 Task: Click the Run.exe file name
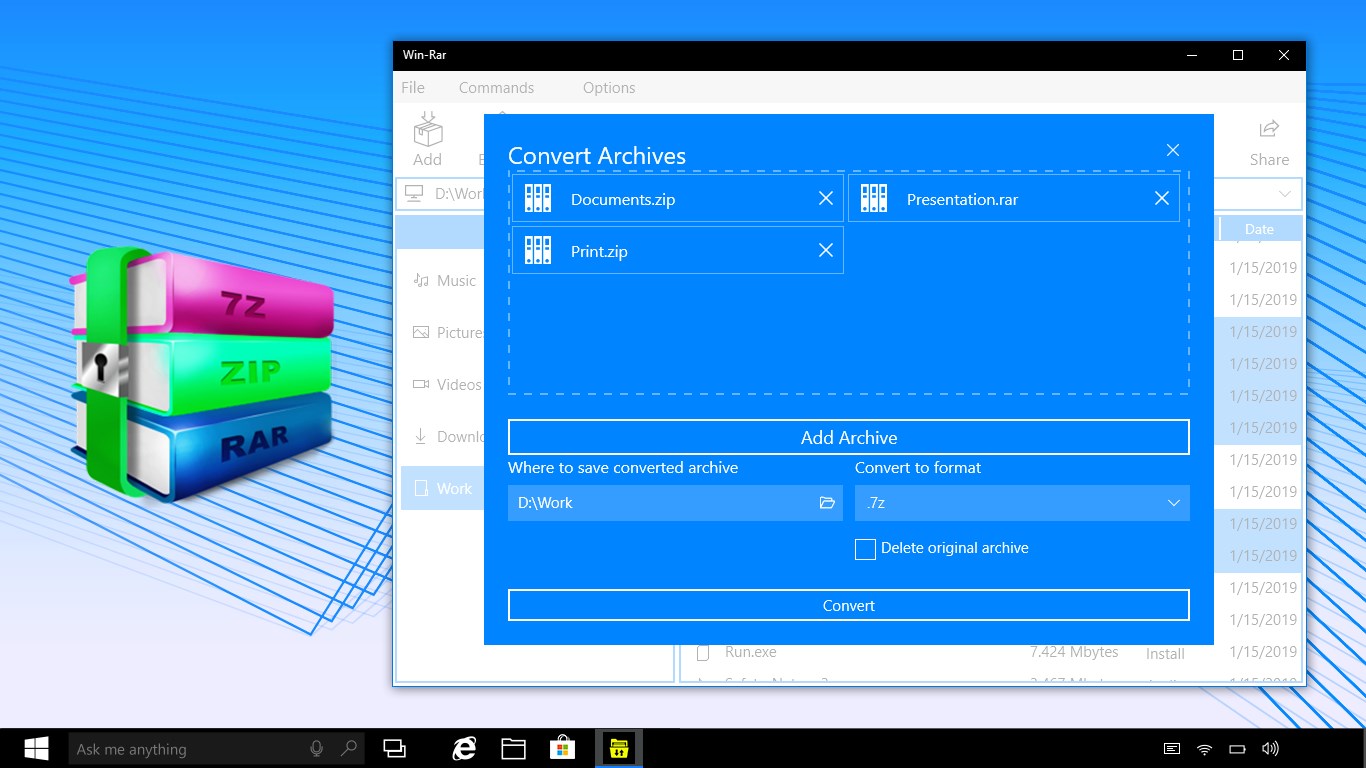[x=751, y=652]
